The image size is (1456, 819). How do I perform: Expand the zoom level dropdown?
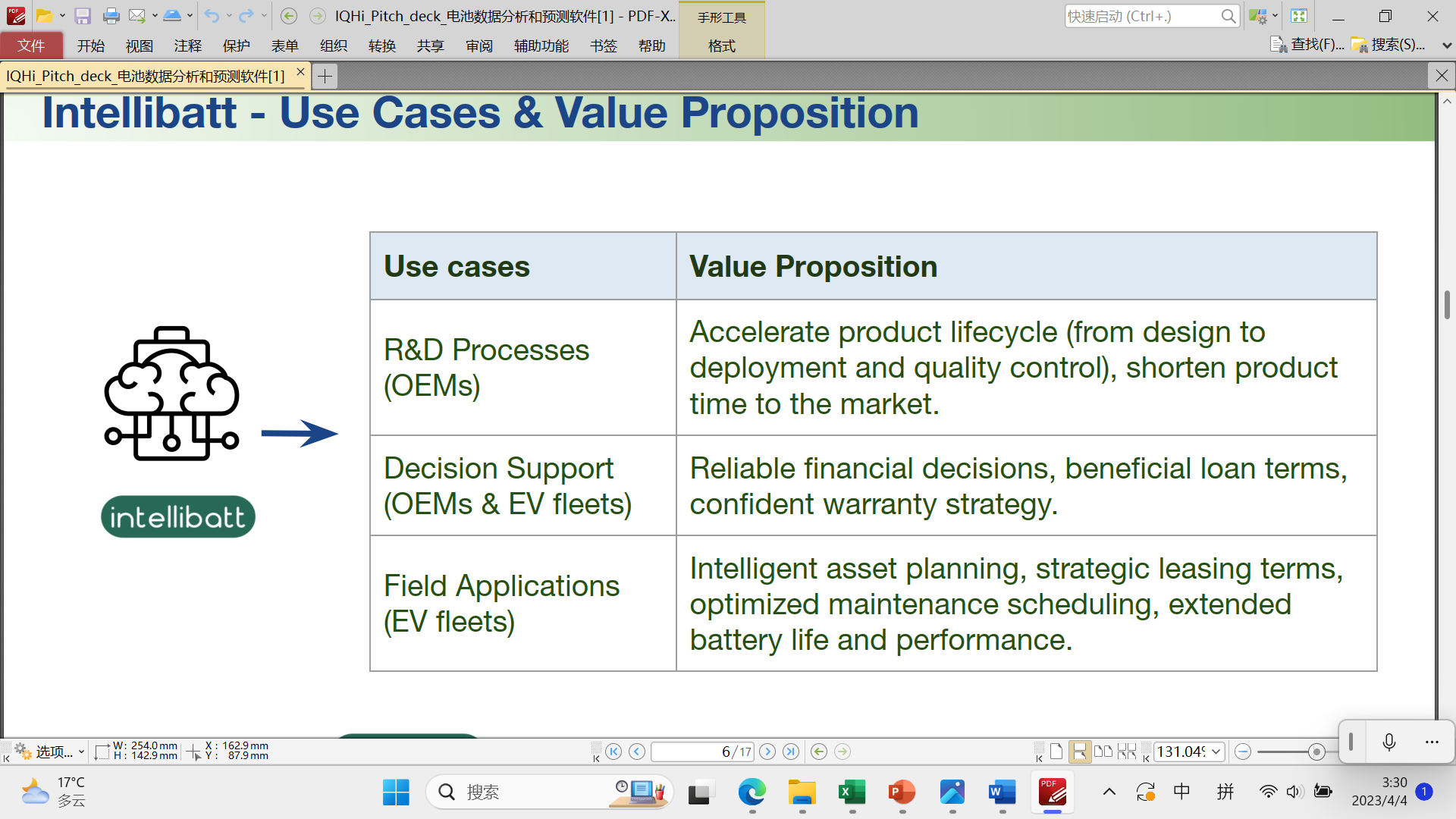[x=1216, y=752]
